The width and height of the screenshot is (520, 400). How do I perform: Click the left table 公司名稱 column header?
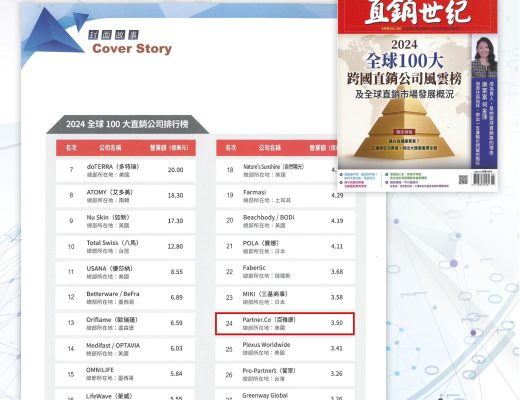(x=110, y=148)
